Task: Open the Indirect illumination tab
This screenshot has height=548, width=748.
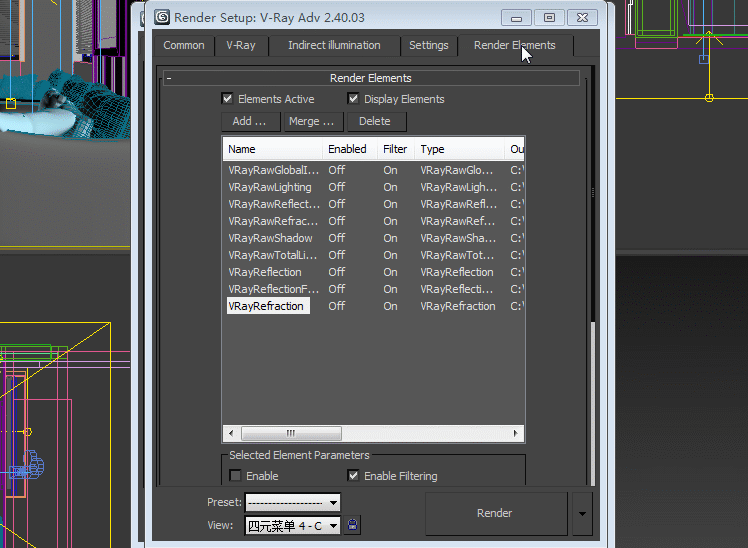Action: [334, 45]
